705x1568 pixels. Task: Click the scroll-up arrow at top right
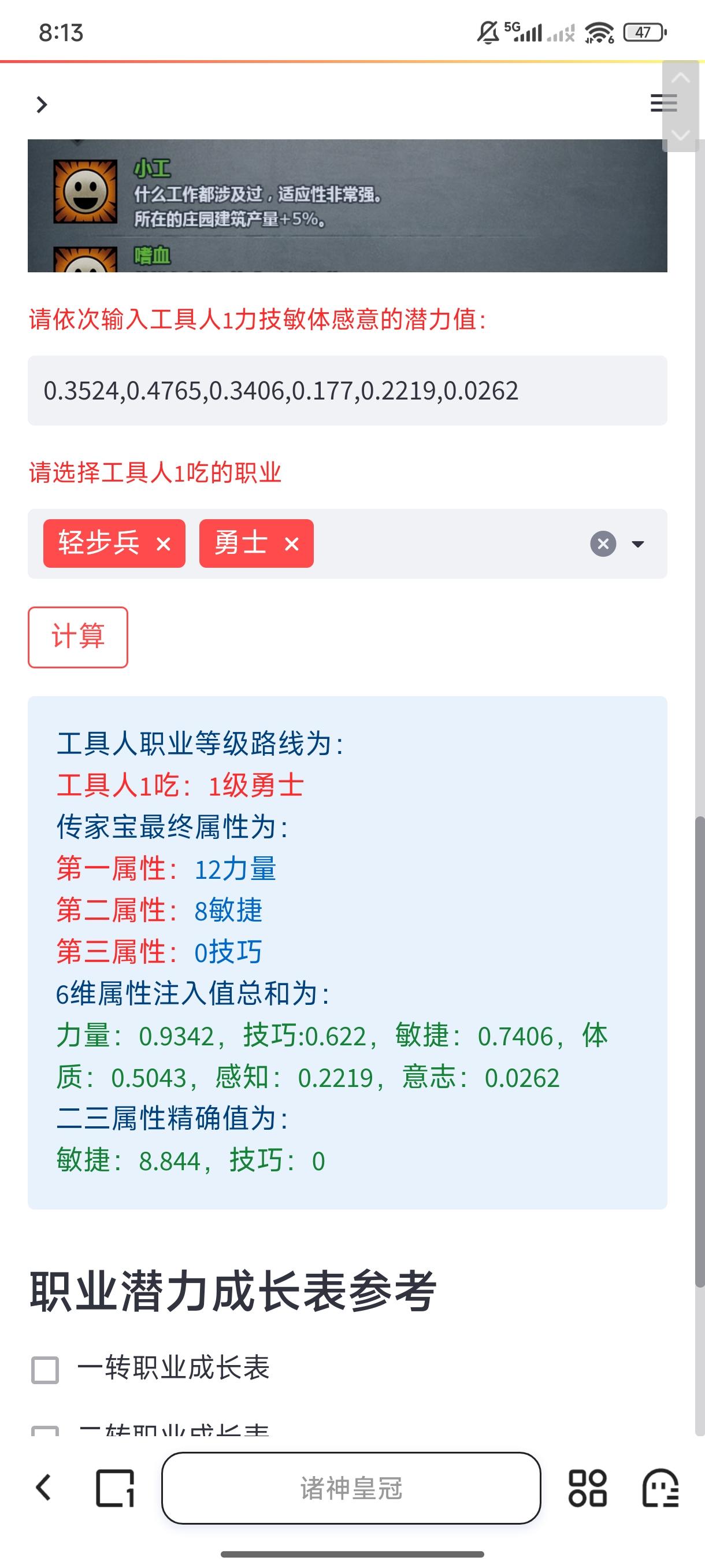(x=680, y=78)
